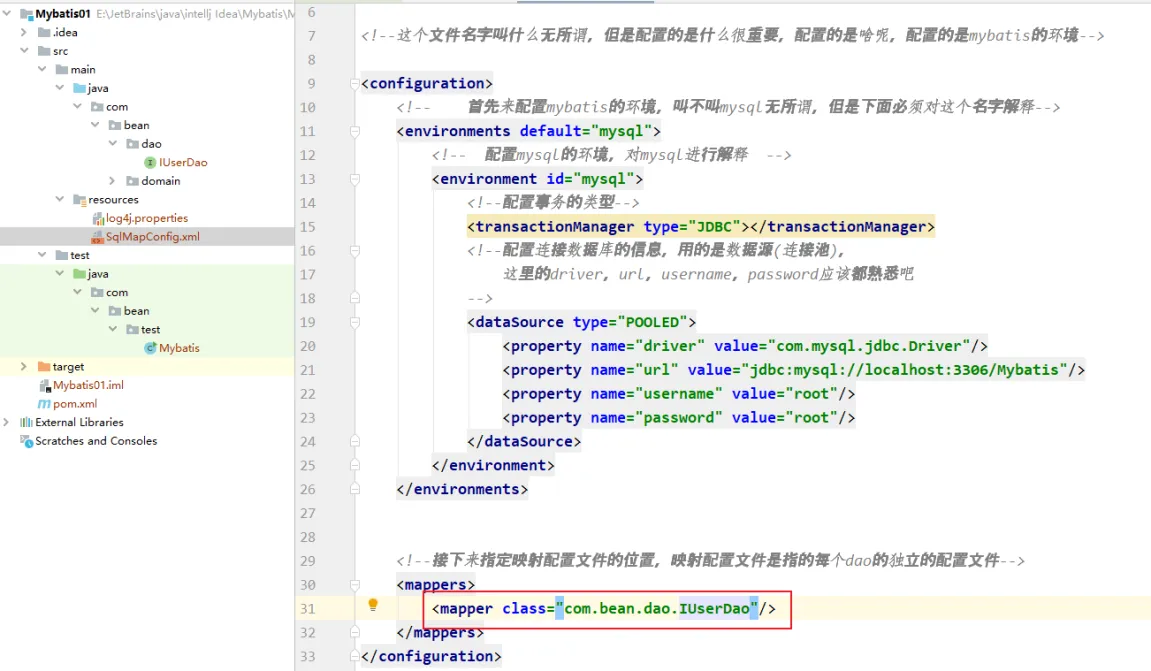The width and height of the screenshot is (1151, 671).
Task: Expand the domain package
Action: point(114,181)
